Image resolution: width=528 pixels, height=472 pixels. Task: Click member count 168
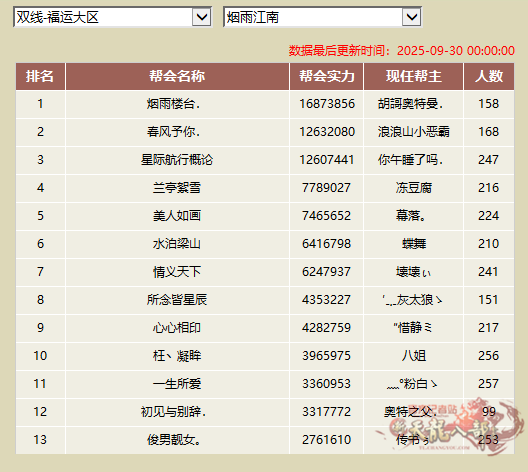pyautogui.click(x=489, y=132)
